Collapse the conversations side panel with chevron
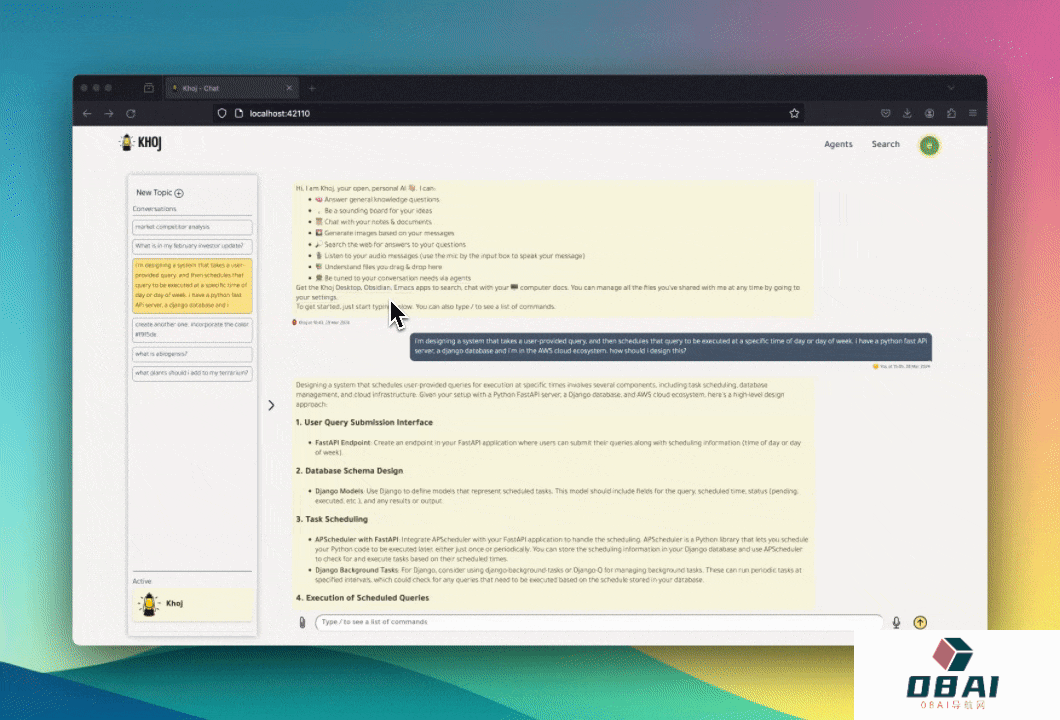The height and width of the screenshot is (720, 1060). point(270,405)
